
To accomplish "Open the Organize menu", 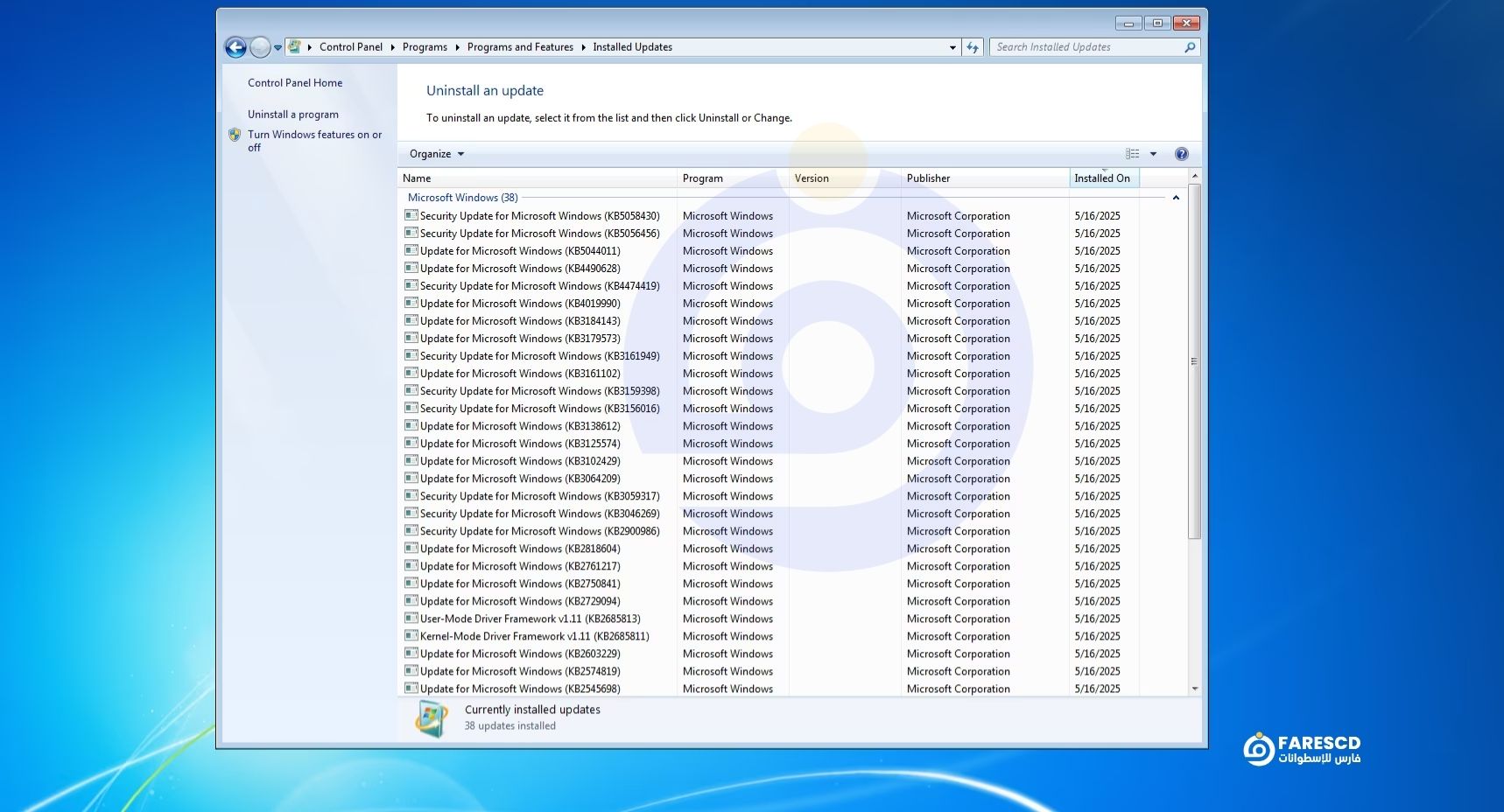I will tap(437, 154).
